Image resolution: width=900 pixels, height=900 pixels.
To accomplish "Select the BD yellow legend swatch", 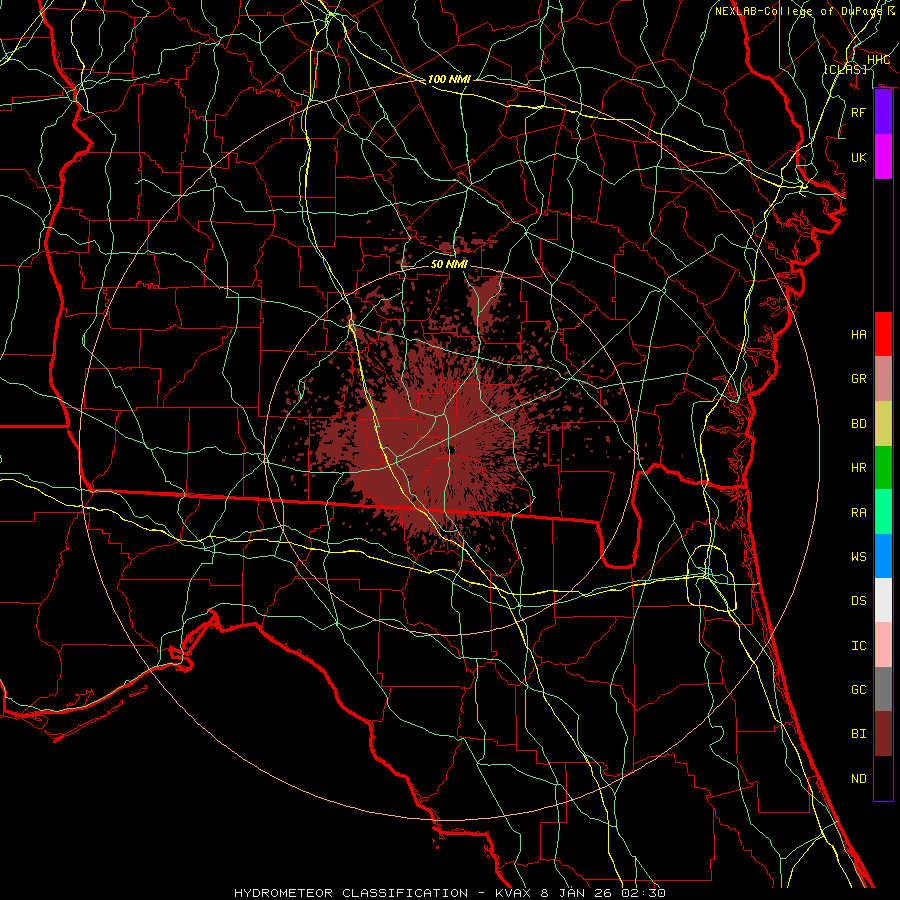I will coord(883,423).
